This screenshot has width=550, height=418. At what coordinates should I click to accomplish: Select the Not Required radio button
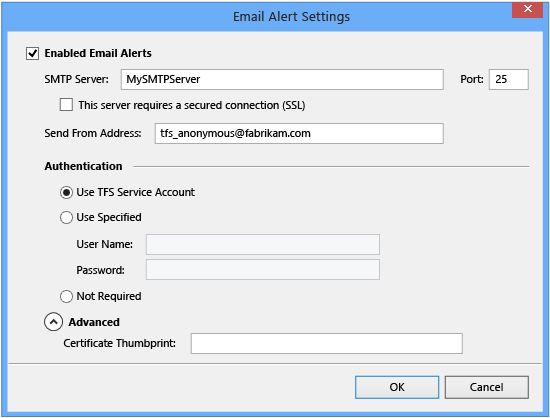[66, 297]
